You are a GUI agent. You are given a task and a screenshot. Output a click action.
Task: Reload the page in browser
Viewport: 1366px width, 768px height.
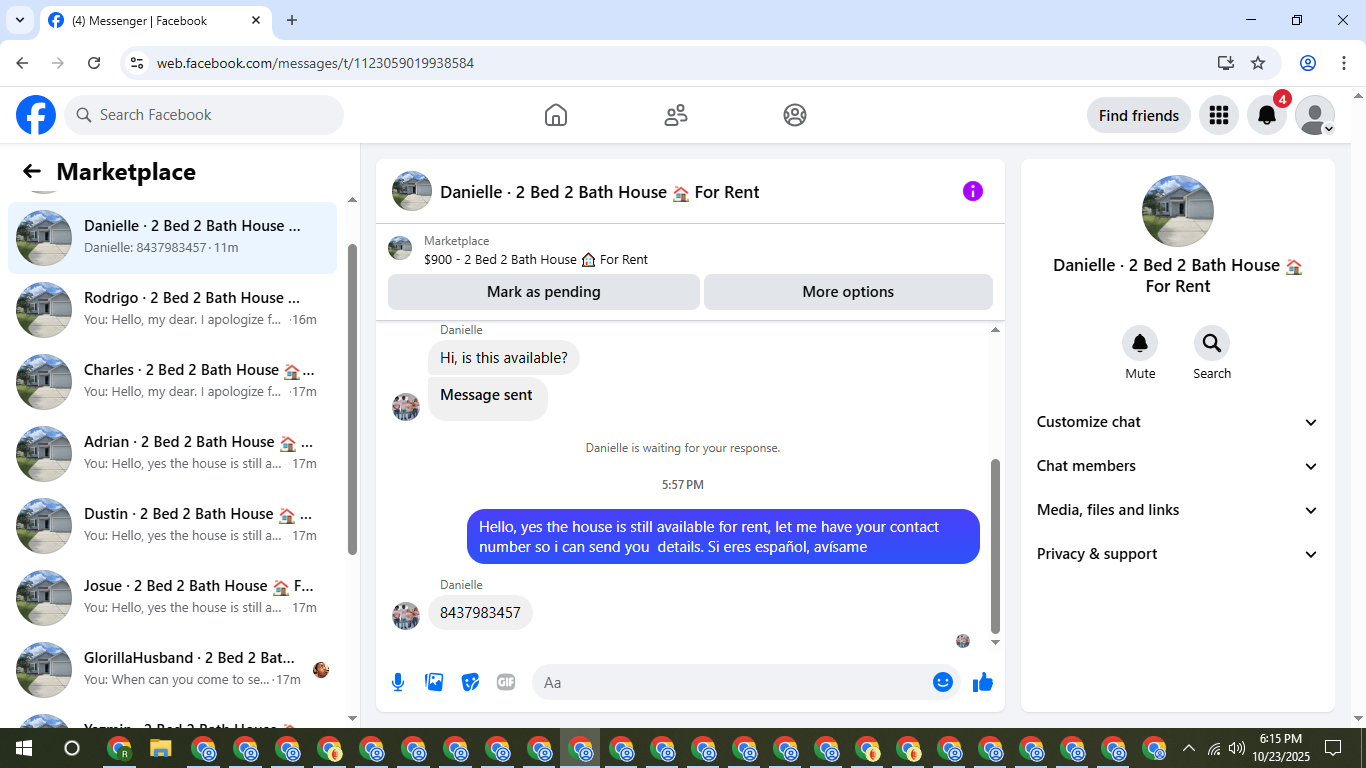pos(94,63)
